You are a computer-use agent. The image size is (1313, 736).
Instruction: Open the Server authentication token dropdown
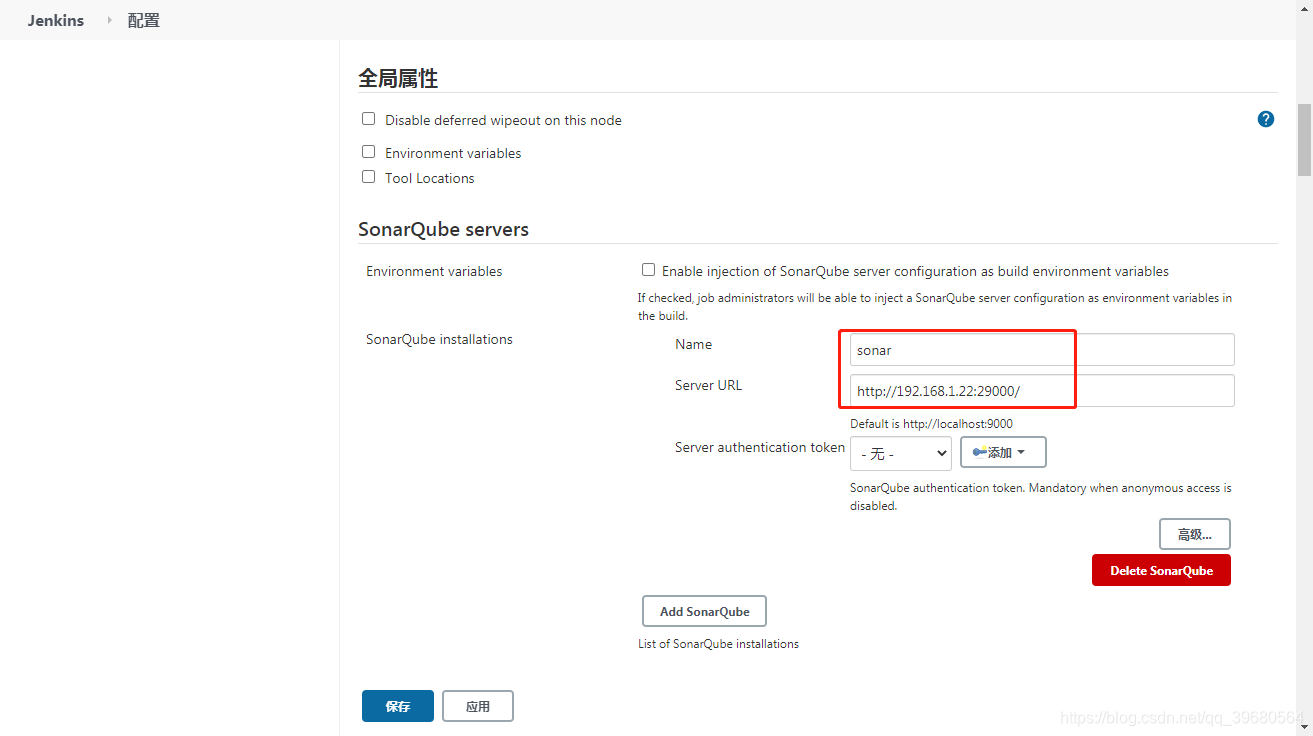pyautogui.click(x=900, y=453)
